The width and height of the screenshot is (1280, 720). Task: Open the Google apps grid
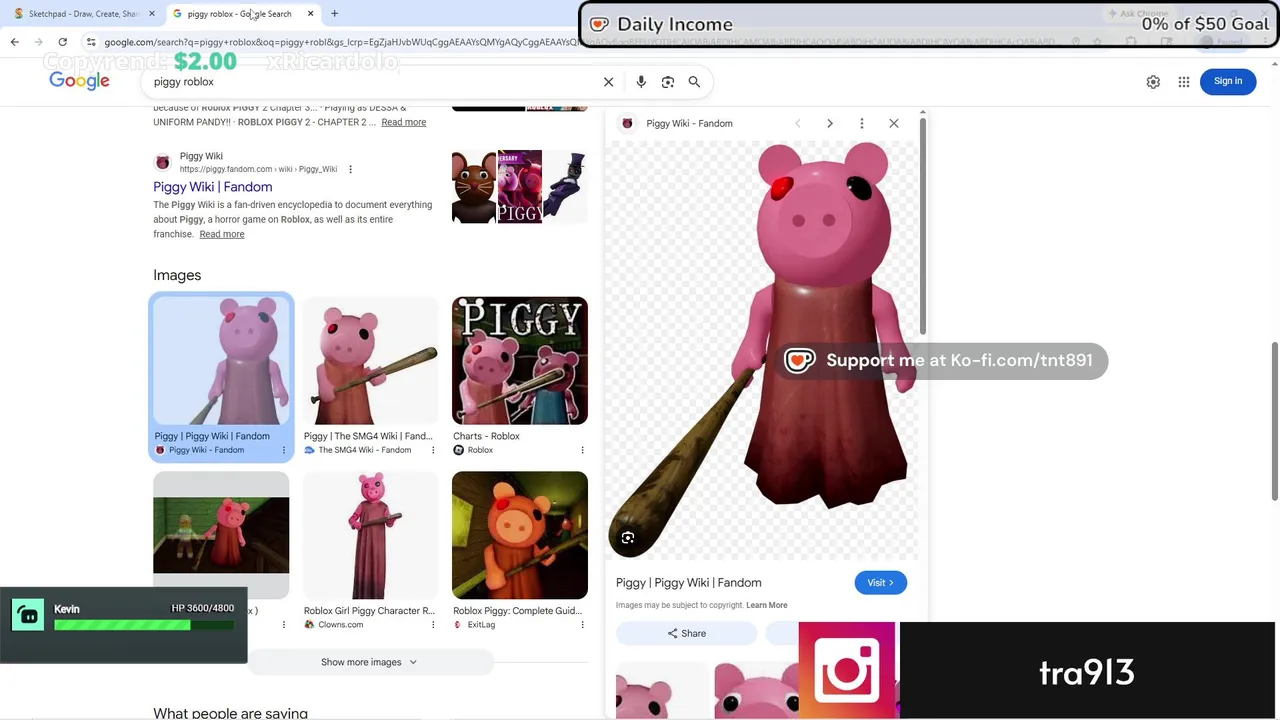pyautogui.click(x=1184, y=82)
